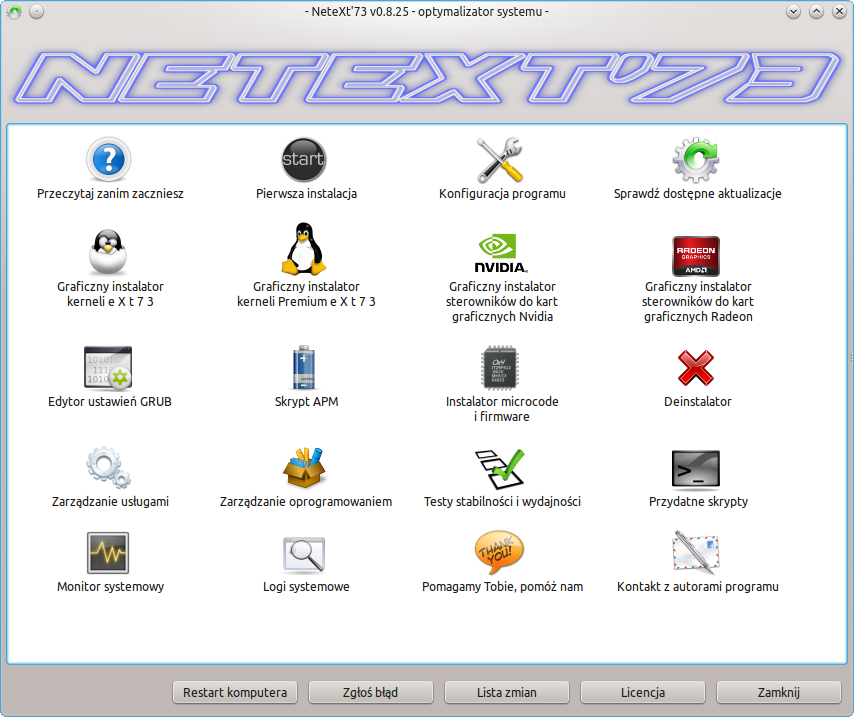Select 'Zarządzanie usługami' label
Image resolution: width=854 pixels, height=717 pixels.
110,502
